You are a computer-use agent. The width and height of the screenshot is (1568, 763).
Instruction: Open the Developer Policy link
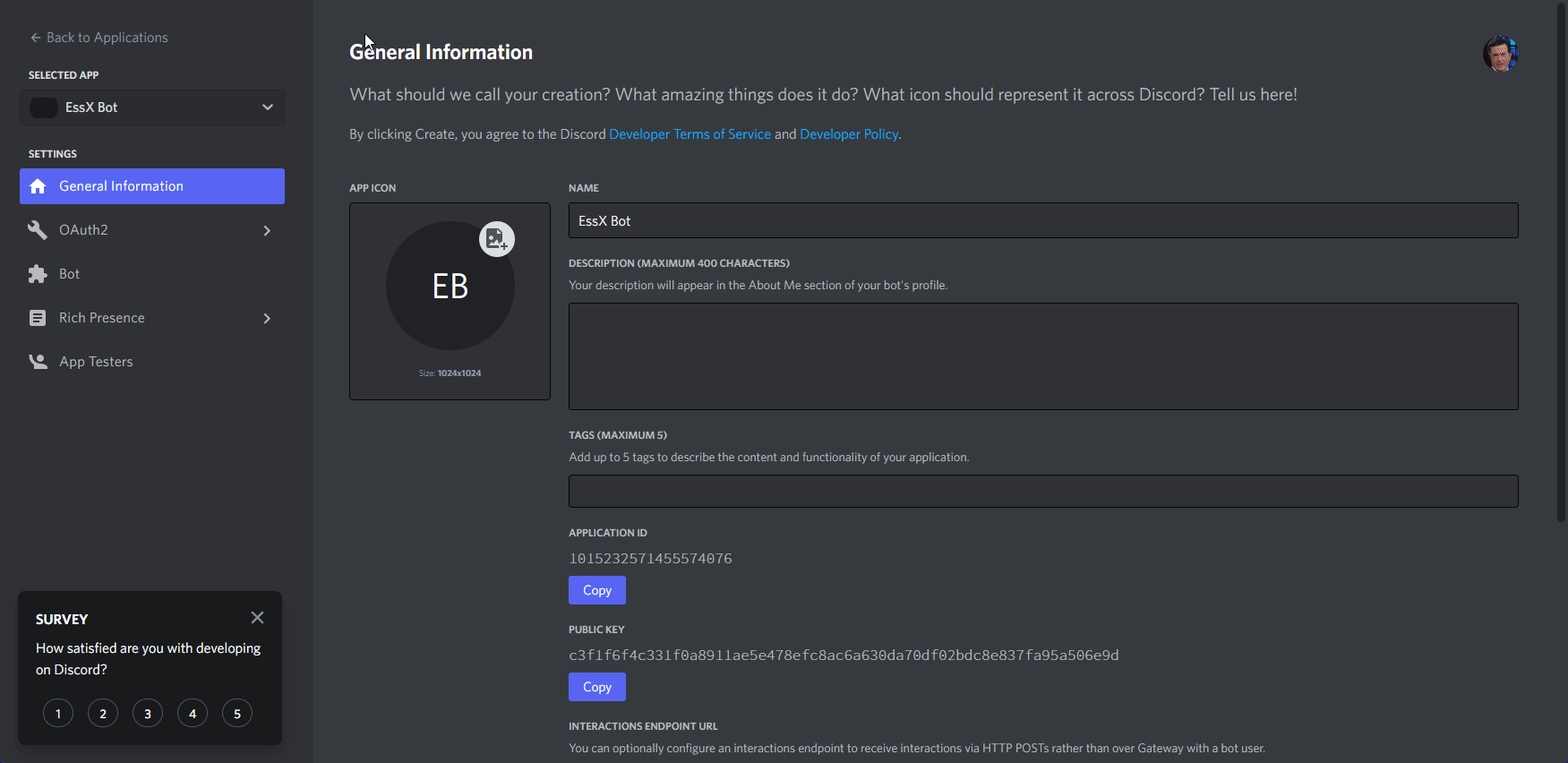click(849, 134)
